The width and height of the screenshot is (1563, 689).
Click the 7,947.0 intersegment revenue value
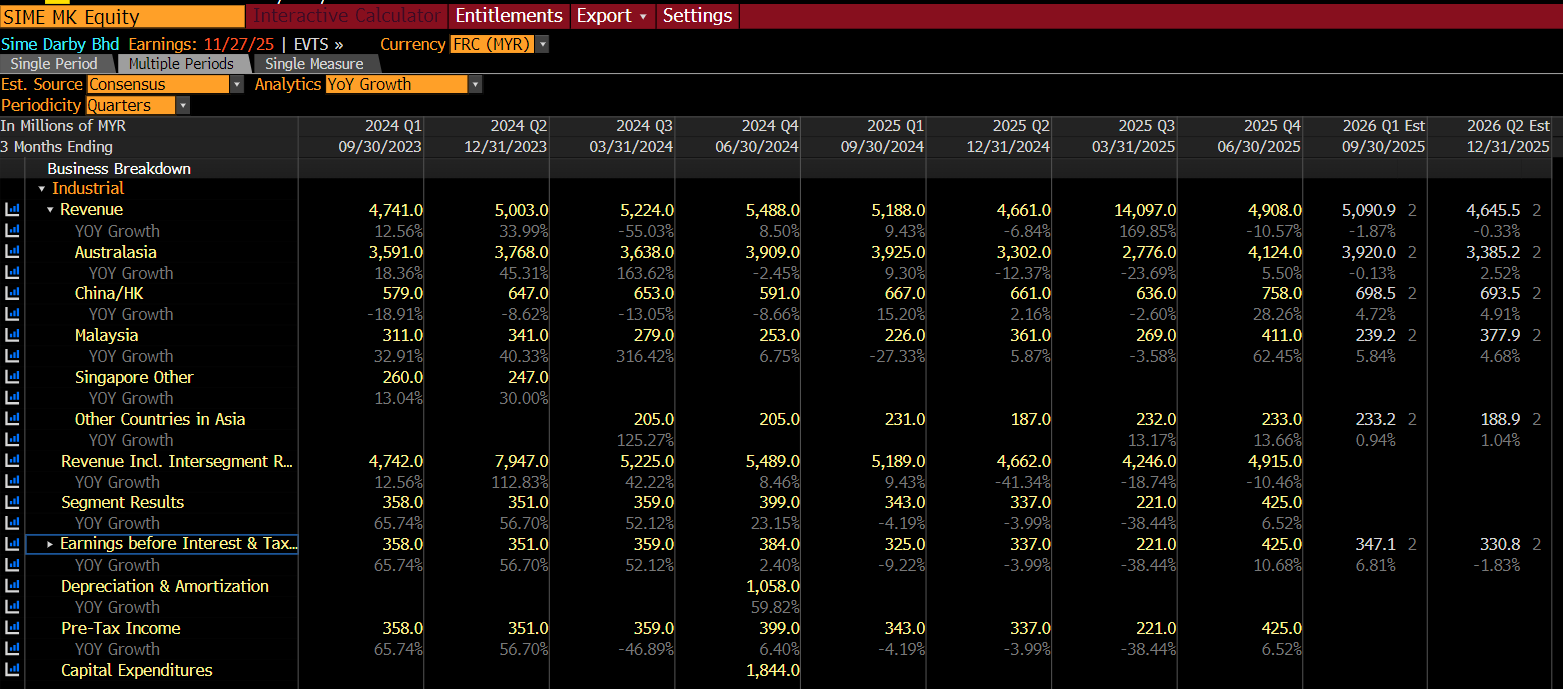coord(522,461)
